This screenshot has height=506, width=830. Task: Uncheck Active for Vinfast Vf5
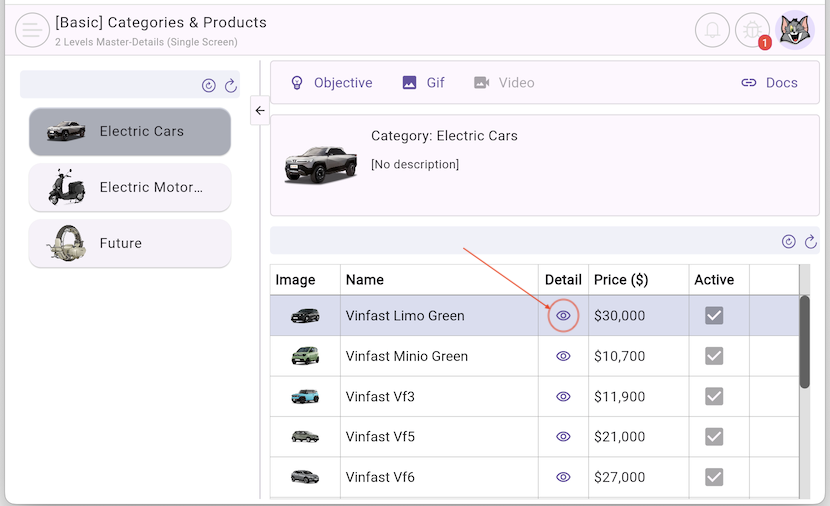click(714, 437)
